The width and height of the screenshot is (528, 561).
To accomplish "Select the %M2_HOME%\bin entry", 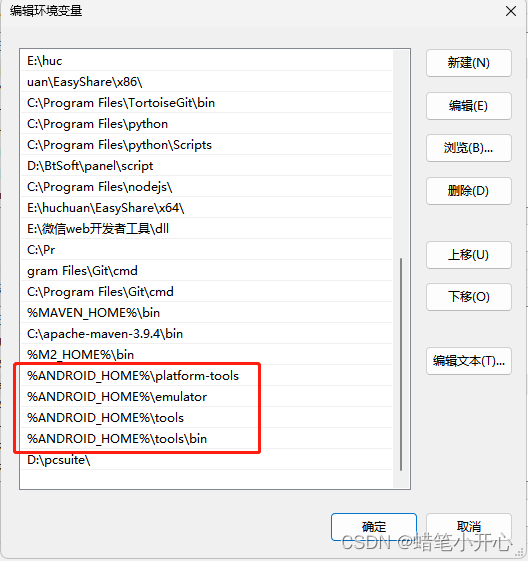I will (207, 355).
